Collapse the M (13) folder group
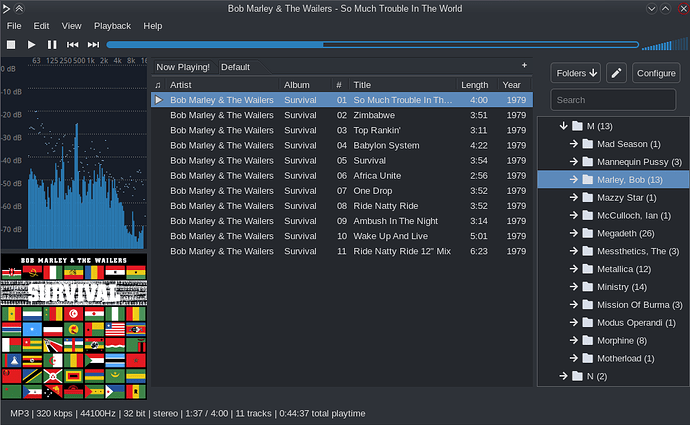Image resolution: width=690 pixels, height=425 pixels. coord(563,126)
